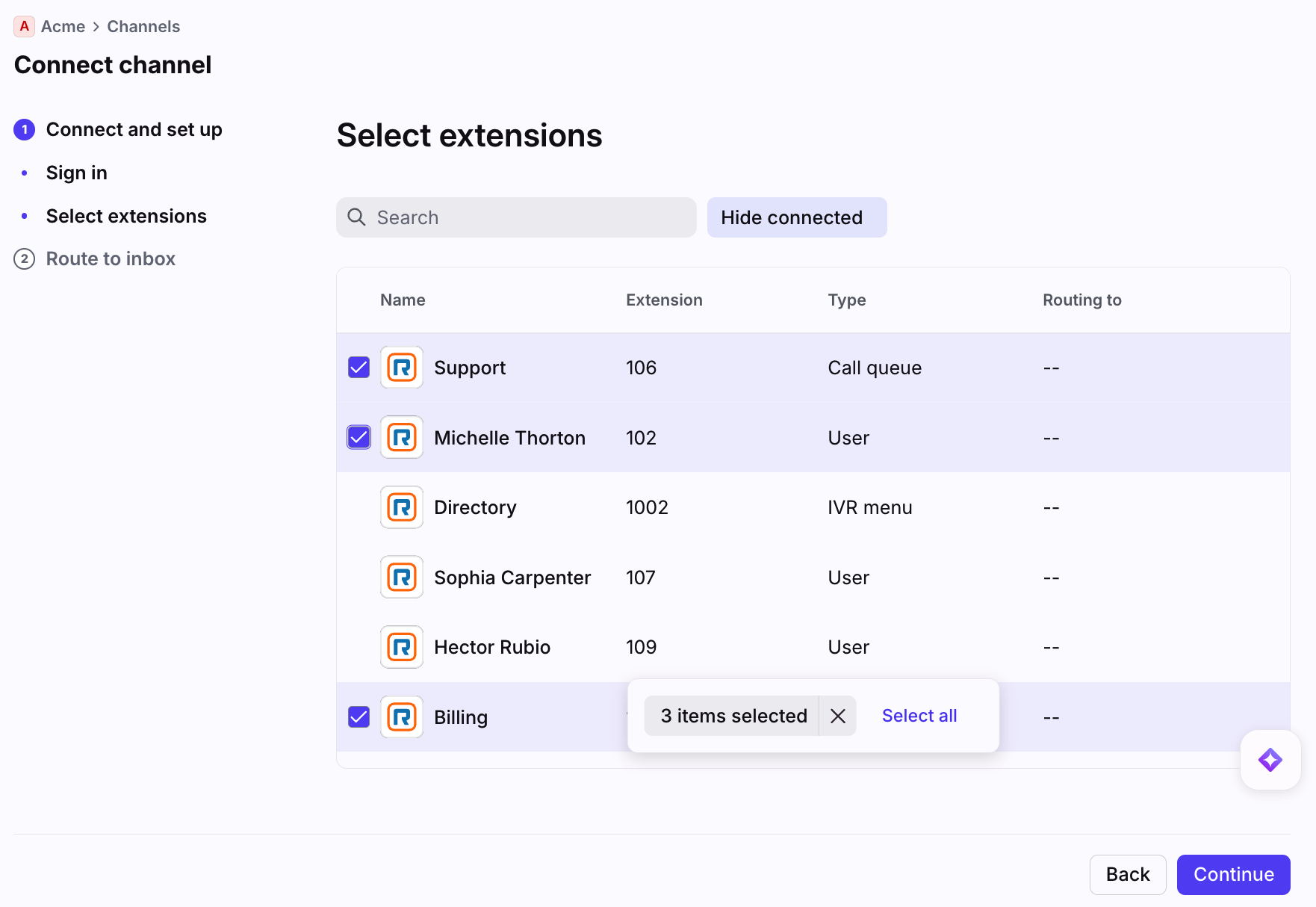The image size is (1316, 907).
Task: Click the step 2 circle icon
Action: click(x=25, y=259)
